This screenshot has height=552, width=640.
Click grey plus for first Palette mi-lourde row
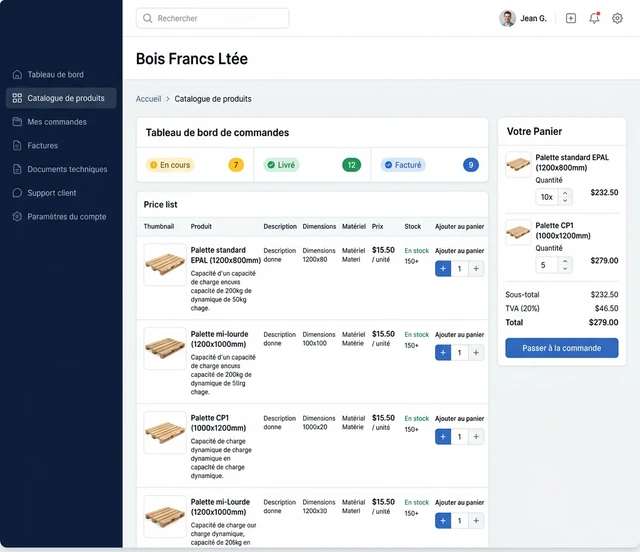(x=476, y=353)
